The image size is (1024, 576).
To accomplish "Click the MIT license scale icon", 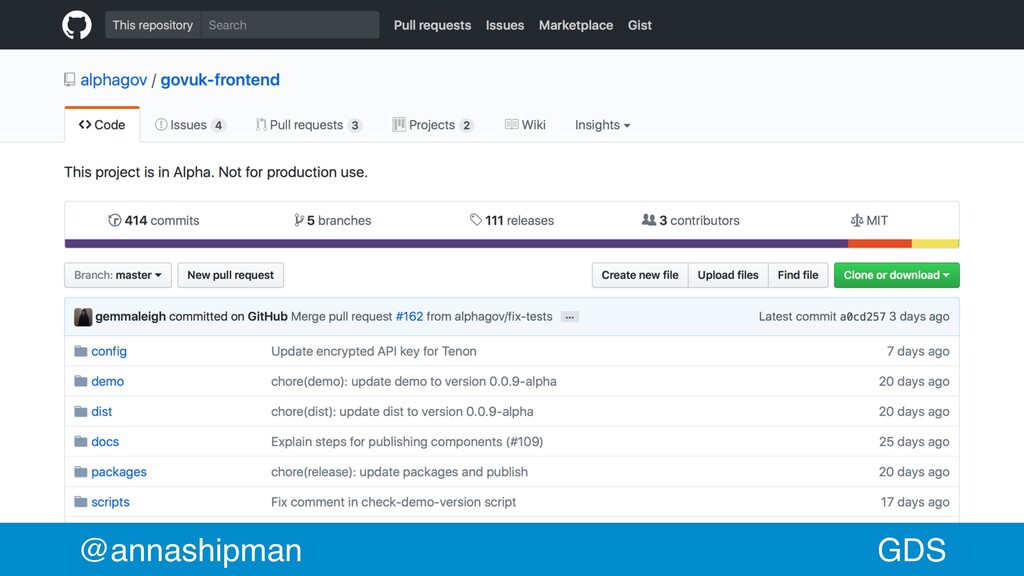I will tap(857, 220).
